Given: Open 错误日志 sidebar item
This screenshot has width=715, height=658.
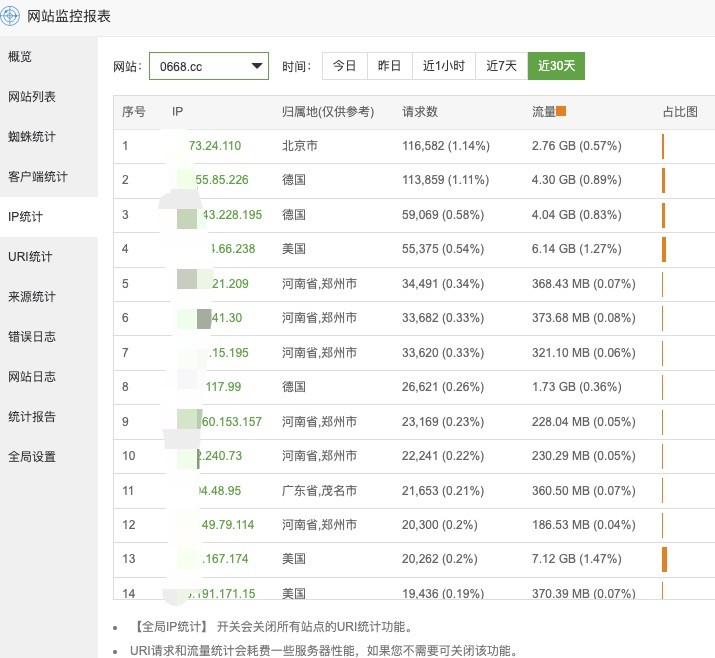Looking at the screenshot, I should point(32,337).
